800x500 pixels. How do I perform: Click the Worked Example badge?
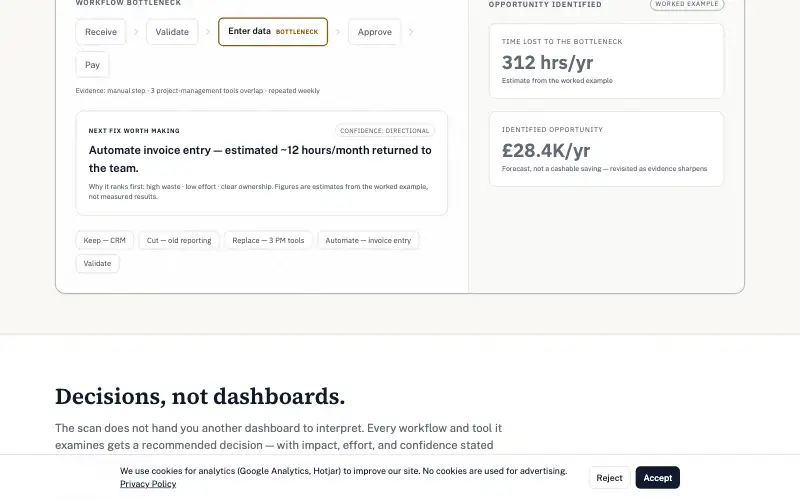687,4
